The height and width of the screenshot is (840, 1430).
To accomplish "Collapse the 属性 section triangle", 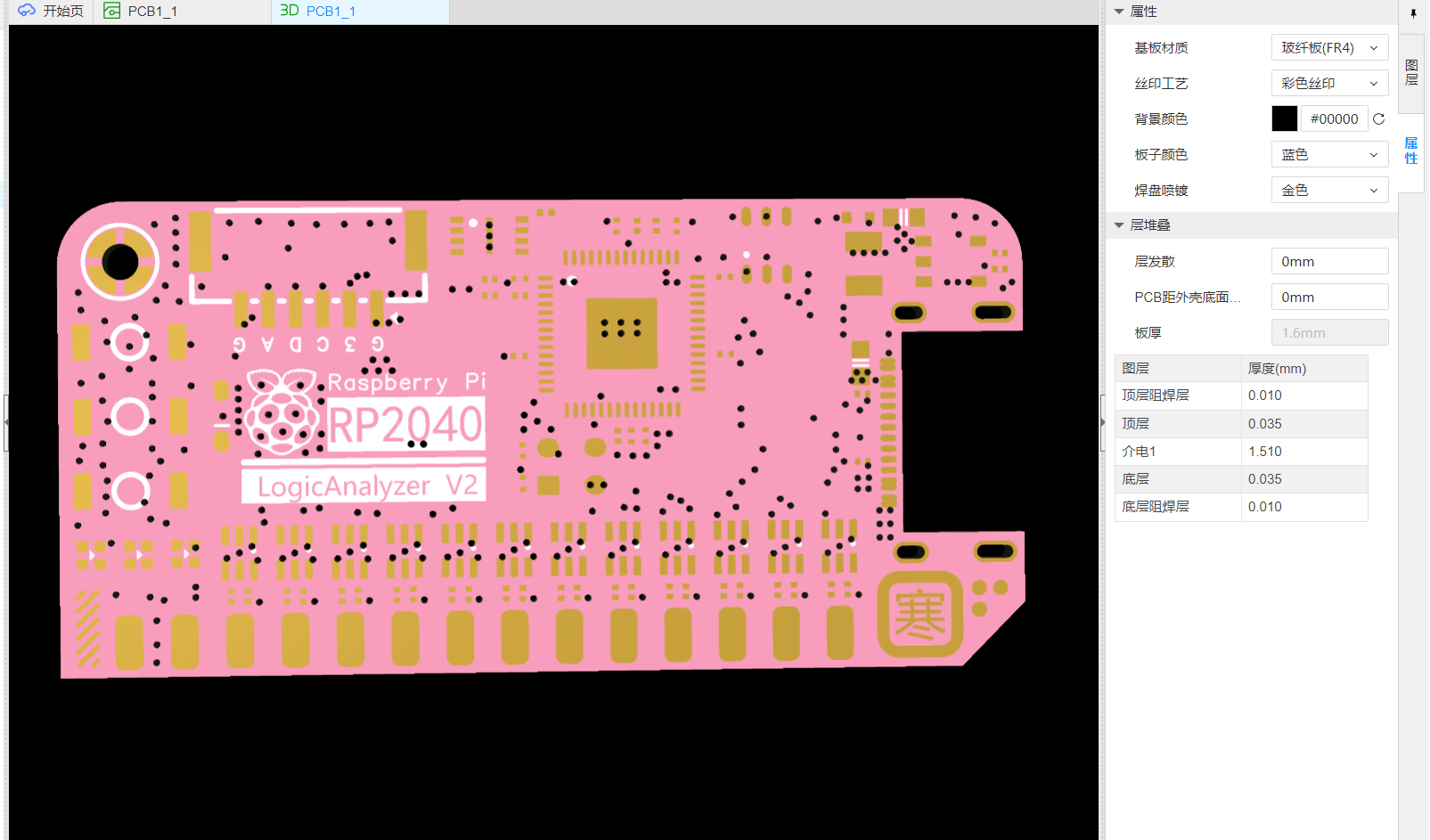I will pos(1119,12).
